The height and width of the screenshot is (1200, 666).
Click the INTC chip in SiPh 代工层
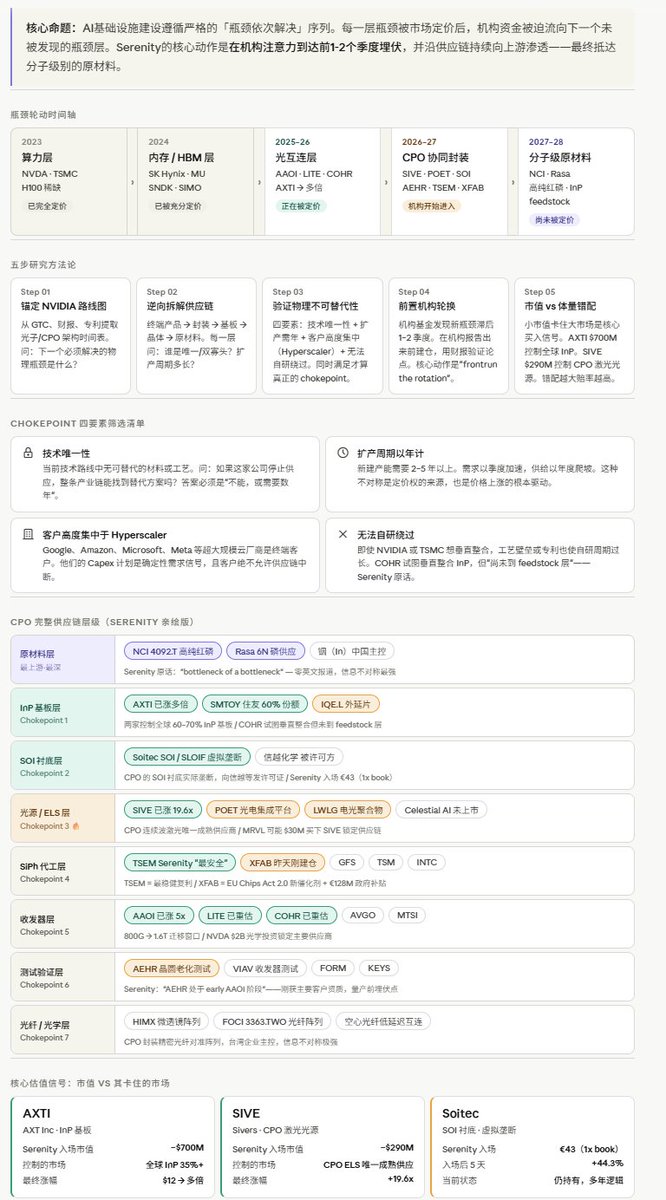(x=427, y=862)
